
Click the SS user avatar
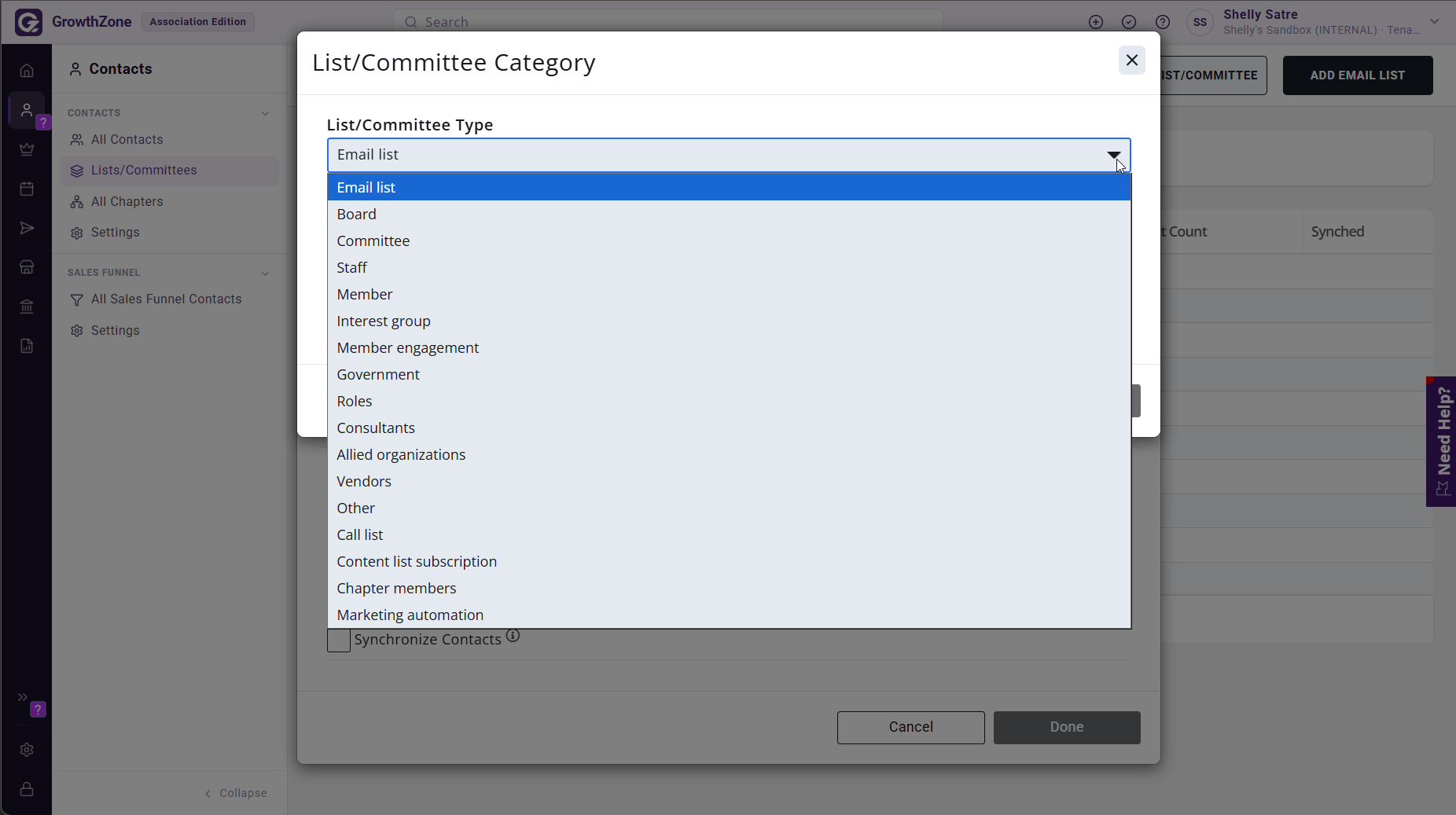click(1200, 22)
